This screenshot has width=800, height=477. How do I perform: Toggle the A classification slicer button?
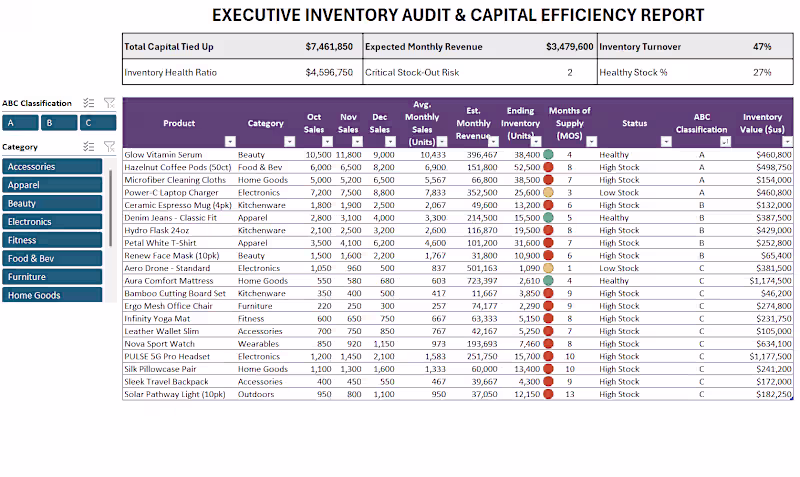(21, 123)
